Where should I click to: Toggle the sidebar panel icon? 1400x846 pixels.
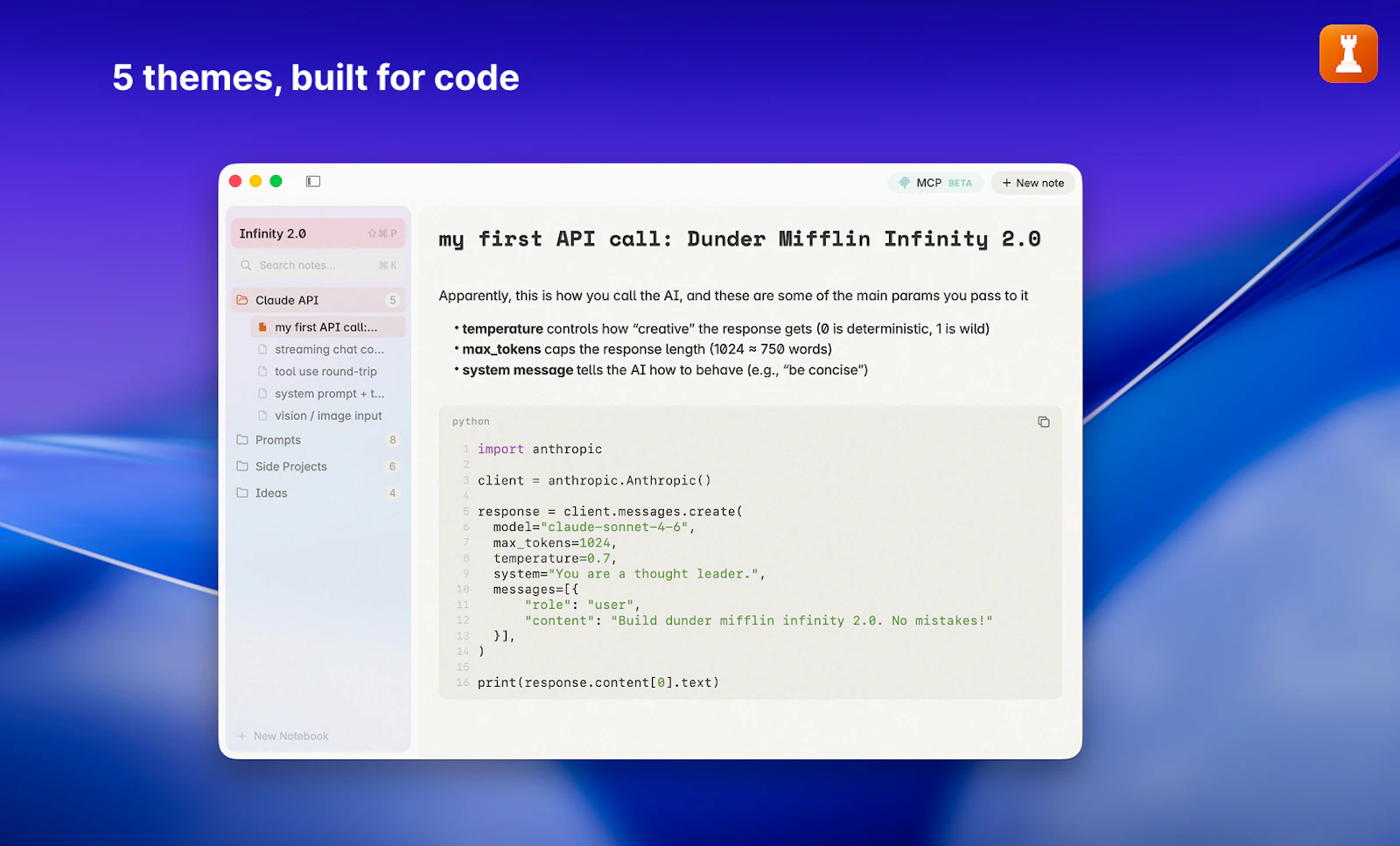point(313,181)
